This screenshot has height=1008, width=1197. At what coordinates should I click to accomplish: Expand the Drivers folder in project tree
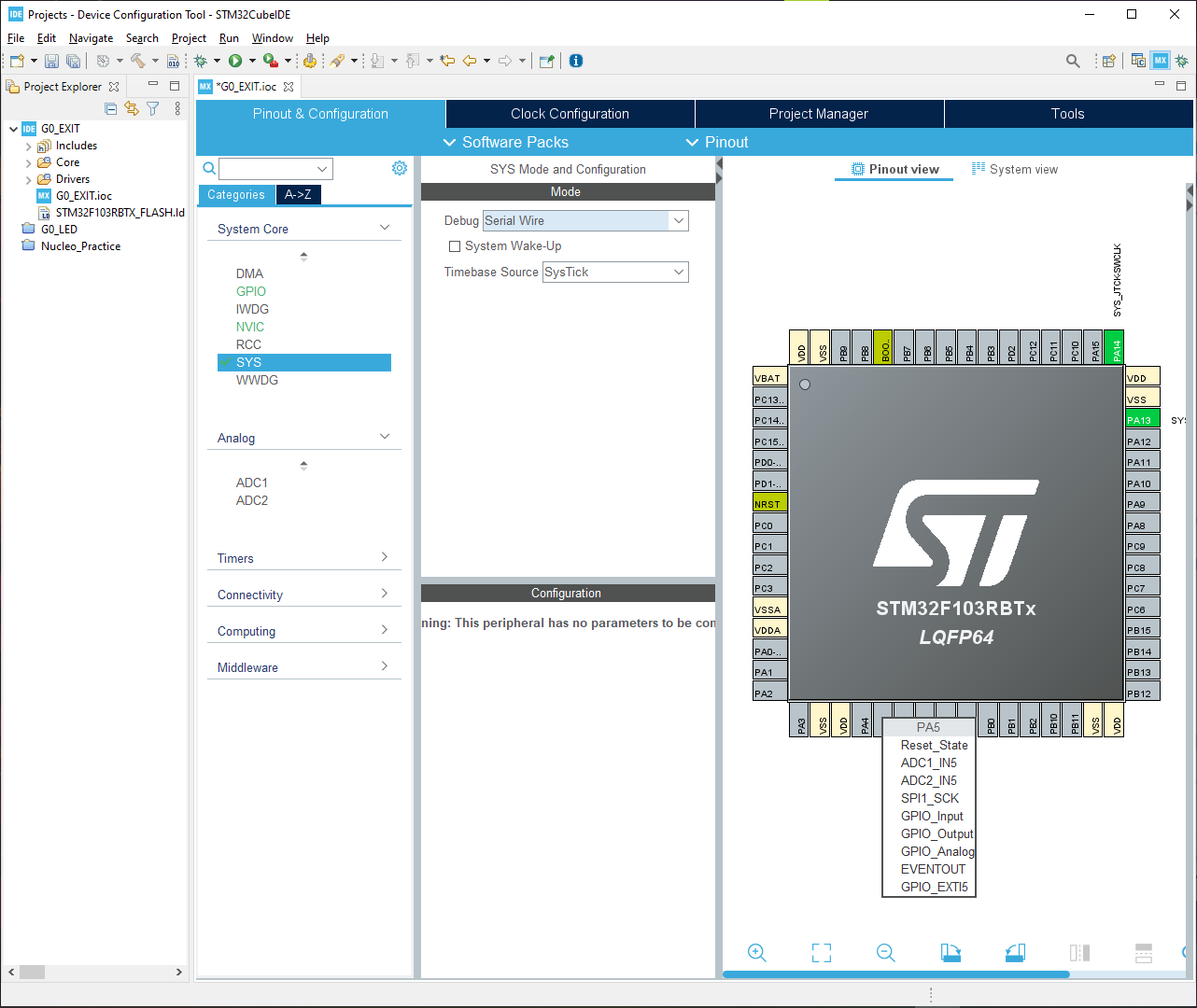(28, 179)
